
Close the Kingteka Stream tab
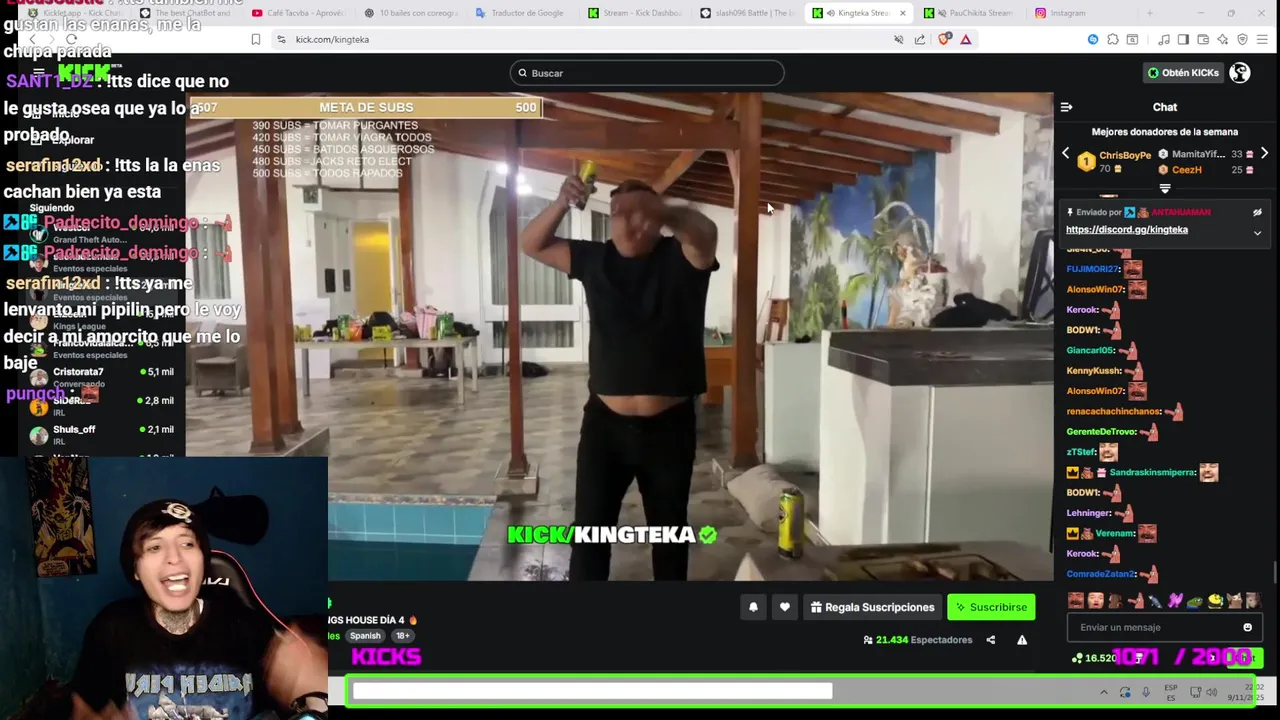tap(902, 13)
